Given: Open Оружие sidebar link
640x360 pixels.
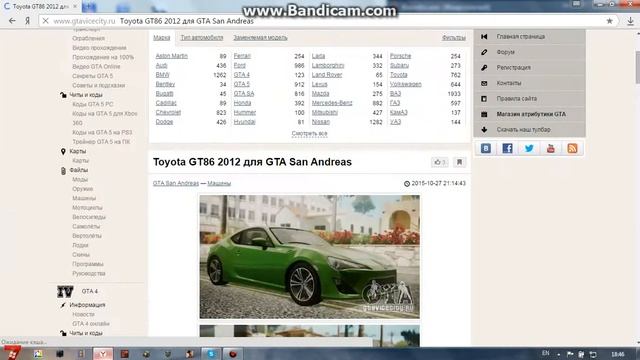Looking at the screenshot, I should coord(82,189).
